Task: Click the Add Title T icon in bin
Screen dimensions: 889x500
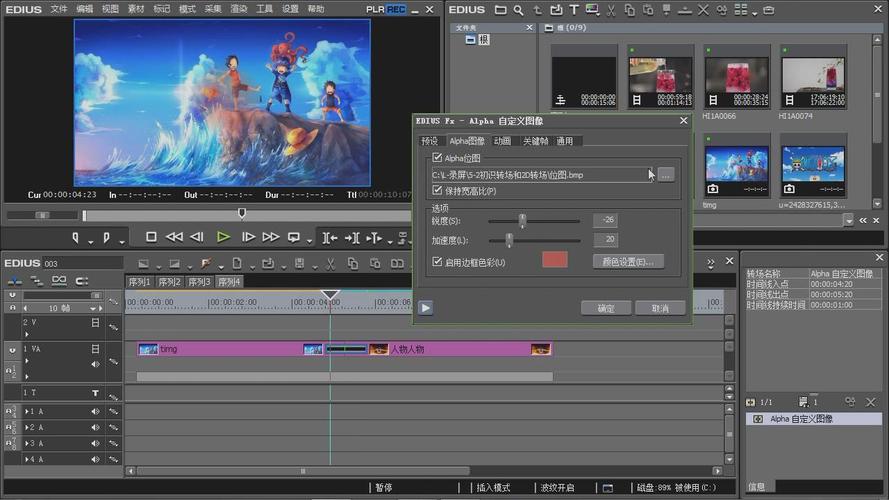Action: (x=574, y=10)
